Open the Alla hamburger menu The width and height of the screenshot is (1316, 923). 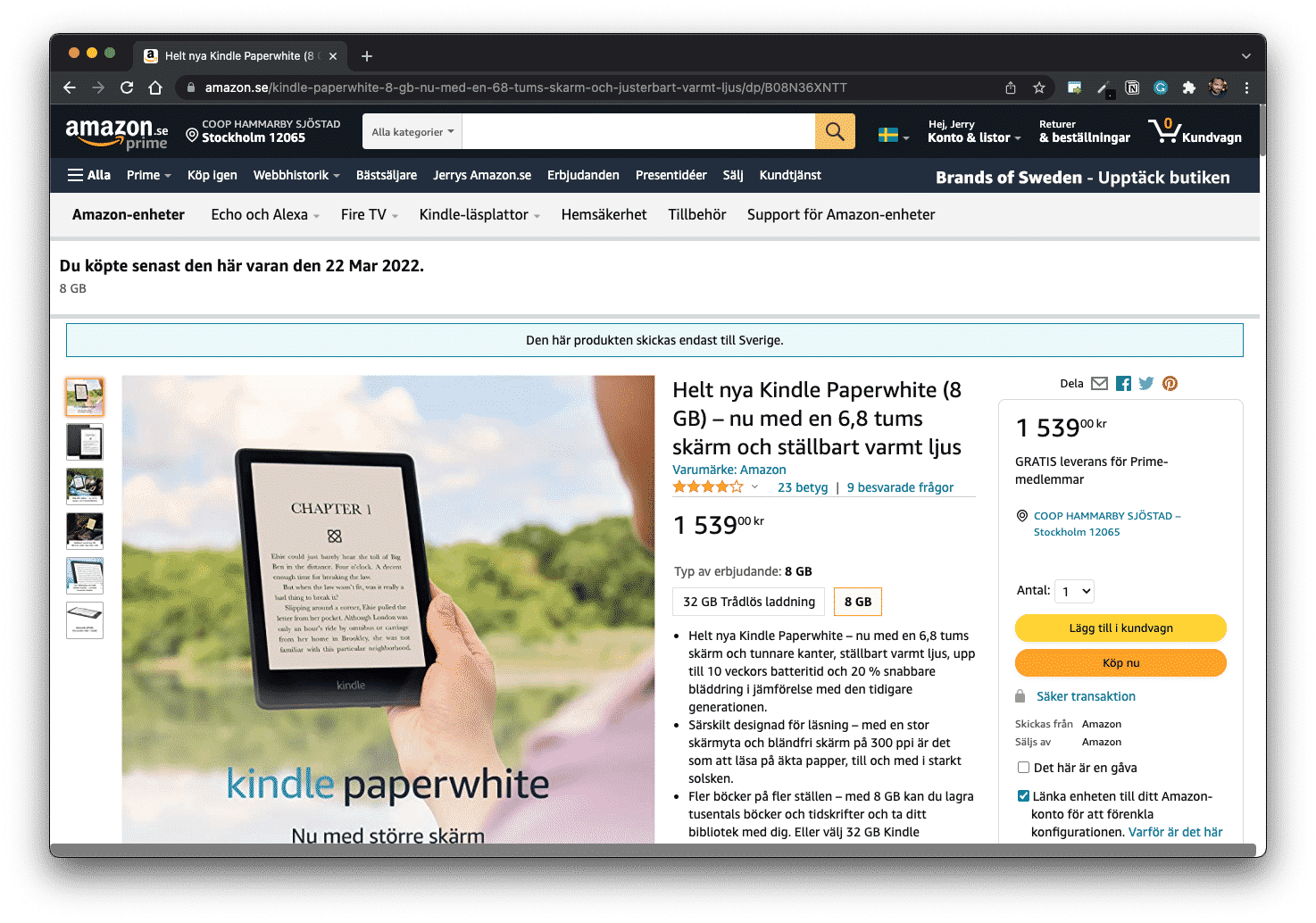[89, 175]
